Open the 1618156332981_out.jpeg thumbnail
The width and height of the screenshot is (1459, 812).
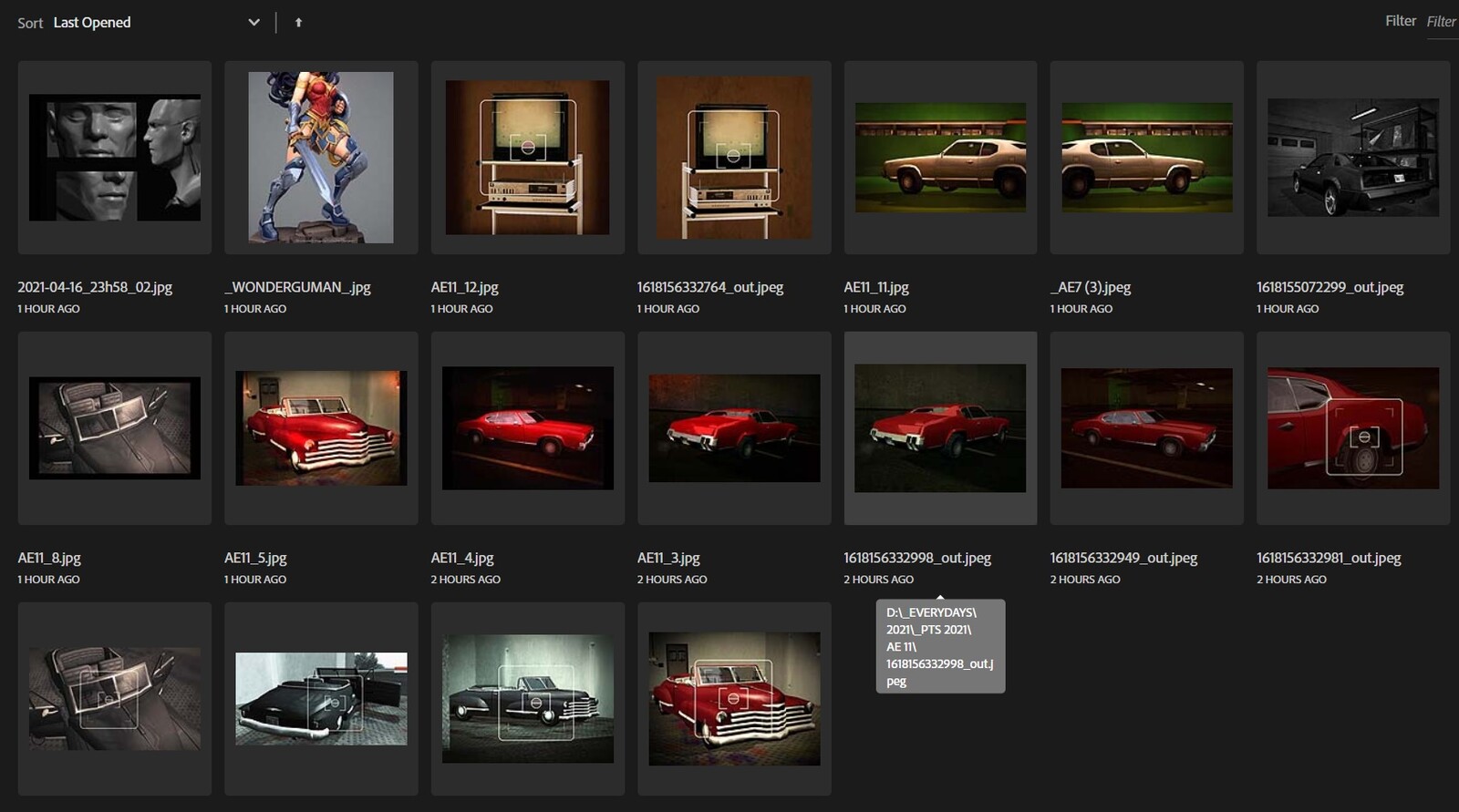(x=1353, y=428)
